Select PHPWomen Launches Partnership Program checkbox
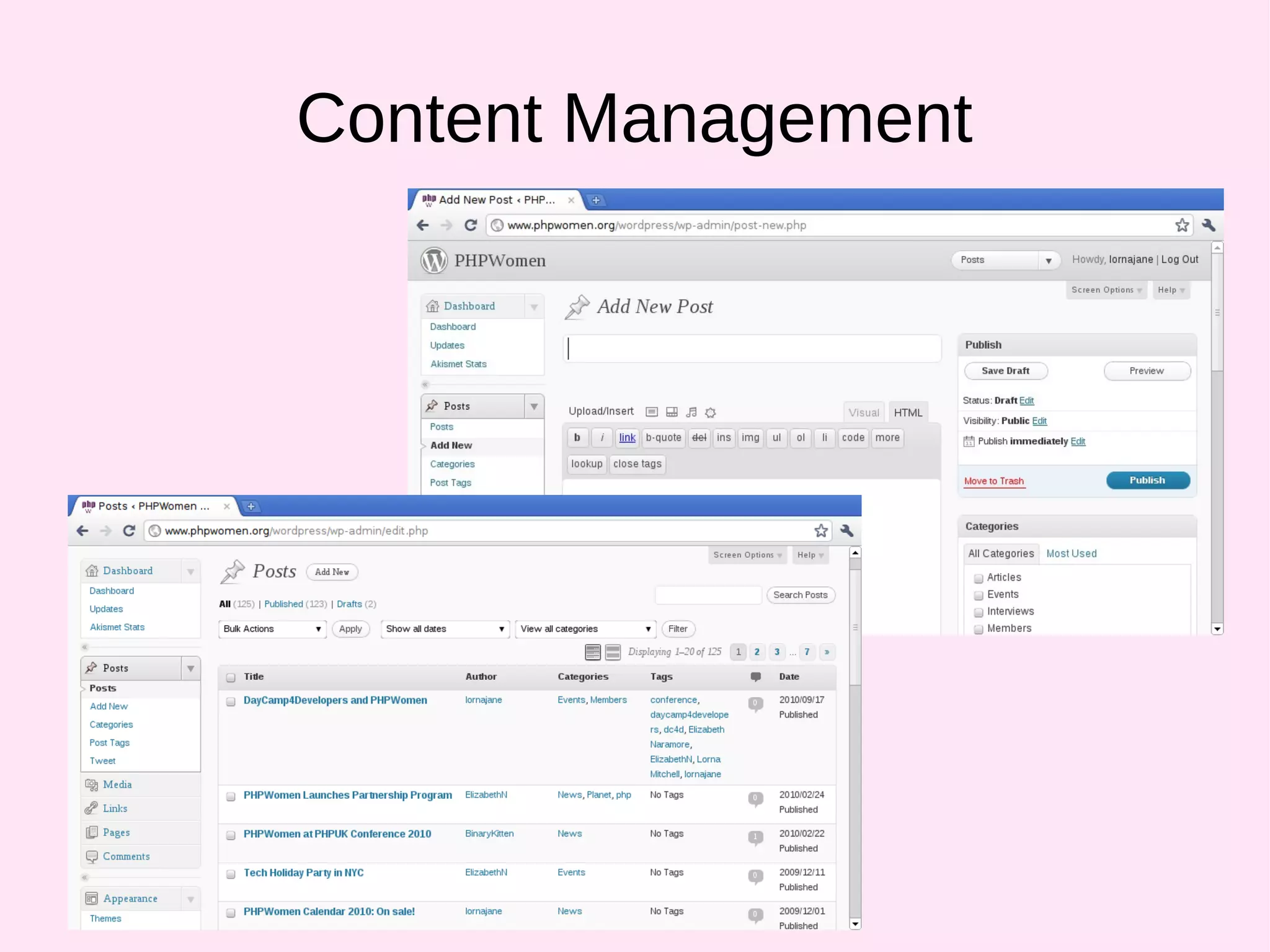This screenshot has height=952, width=1270. coord(231,797)
